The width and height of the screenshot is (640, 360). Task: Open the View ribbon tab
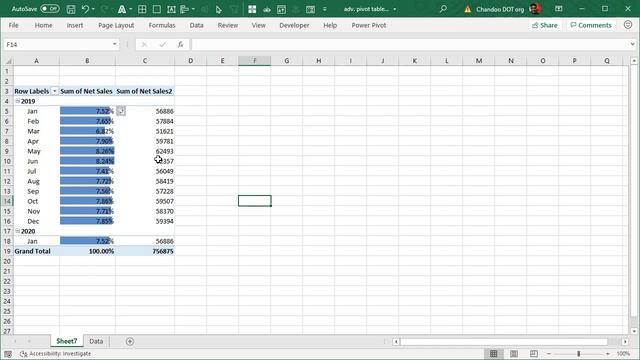tap(258, 25)
